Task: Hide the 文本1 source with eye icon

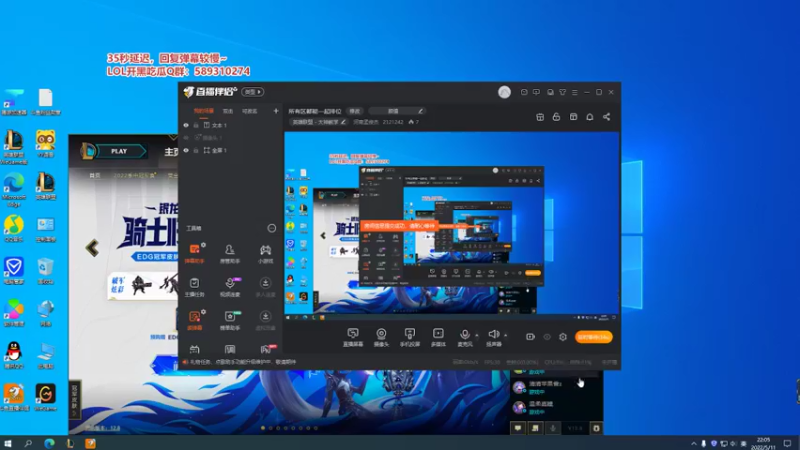Action: pos(186,125)
